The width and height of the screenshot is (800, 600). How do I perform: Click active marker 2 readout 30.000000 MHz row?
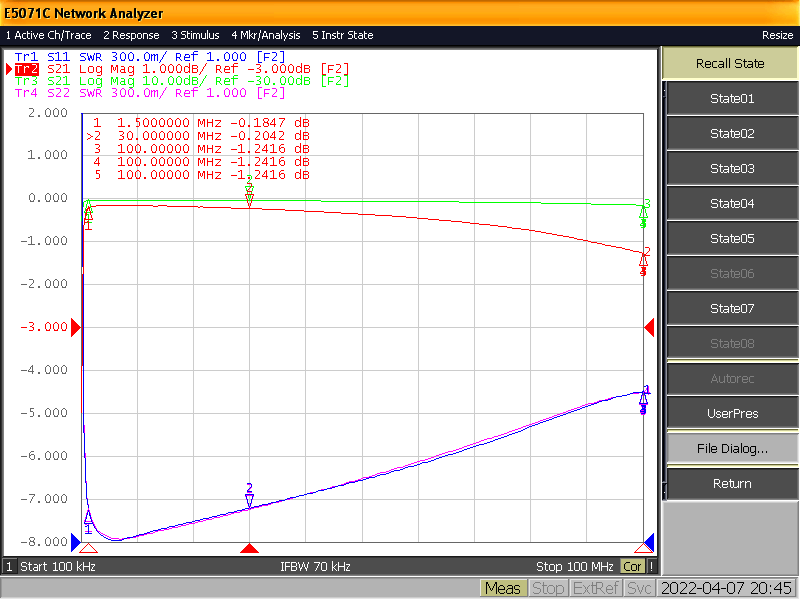[198, 136]
